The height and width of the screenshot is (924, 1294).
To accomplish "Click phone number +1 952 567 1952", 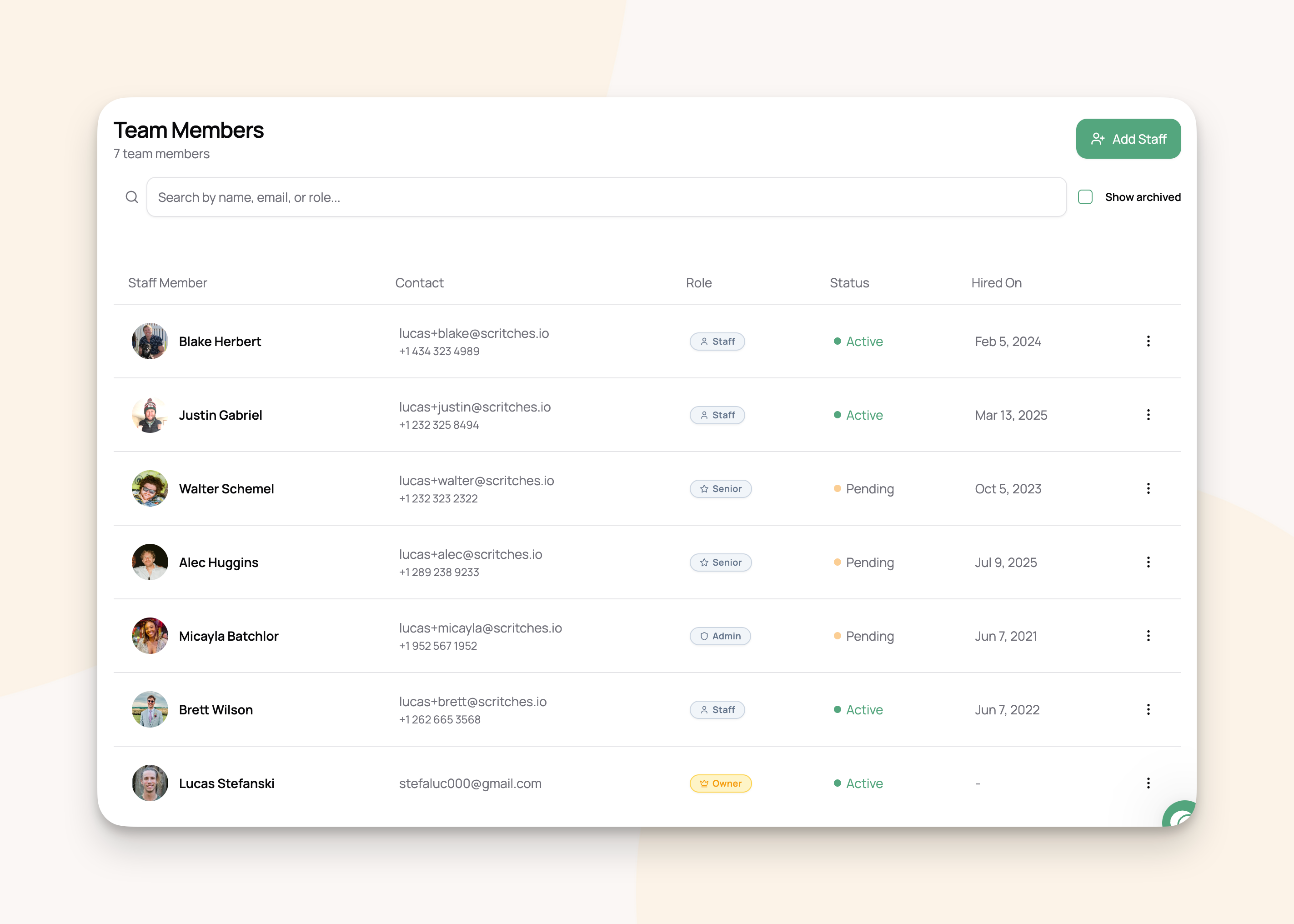I will click(x=438, y=646).
